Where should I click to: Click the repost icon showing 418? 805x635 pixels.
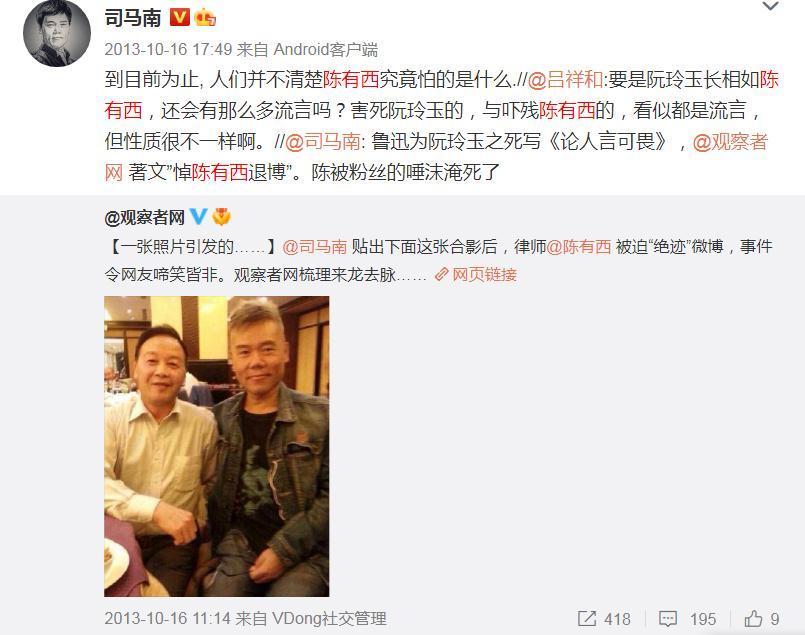587,619
